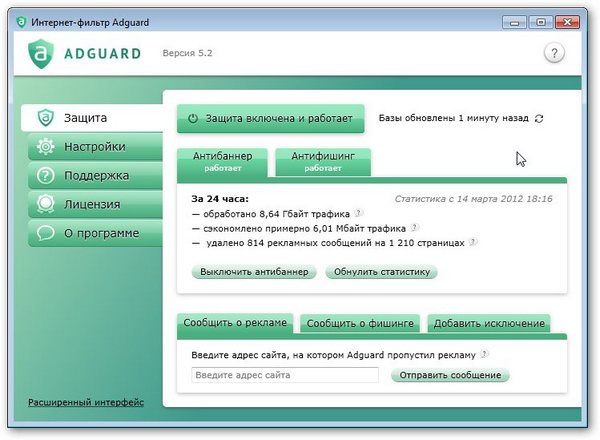The height and width of the screenshot is (440, 600).
Task: Disable antibanner using Выключить антибаннер
Action: click(254, 272)
